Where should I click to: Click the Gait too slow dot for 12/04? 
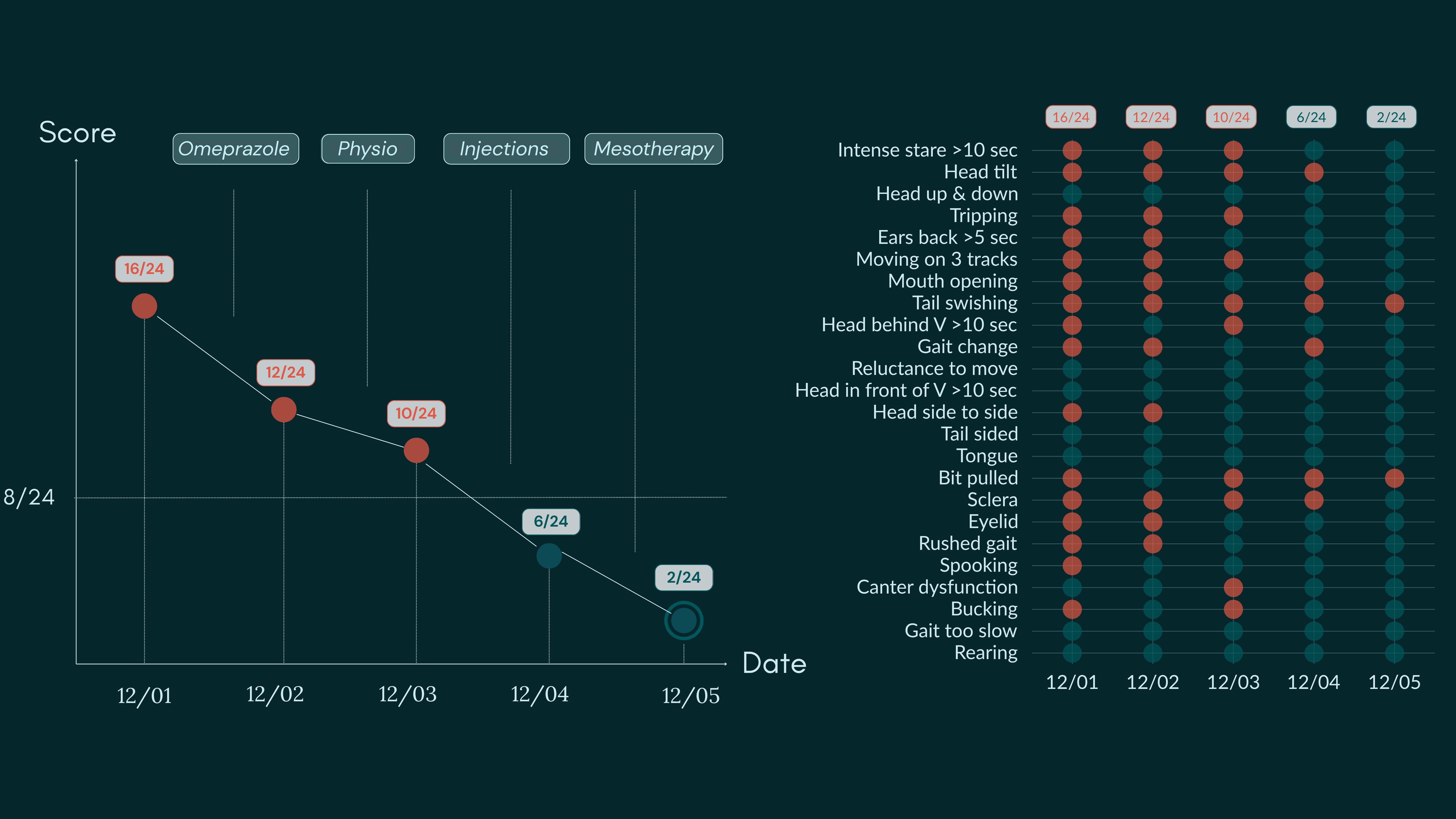1314,631
